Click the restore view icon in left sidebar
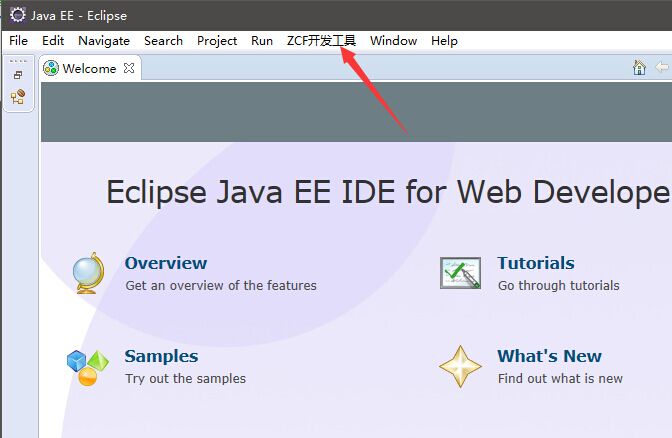Image resolution: width=672 pixels, height=438 pixels. click(x=18, y=75)
